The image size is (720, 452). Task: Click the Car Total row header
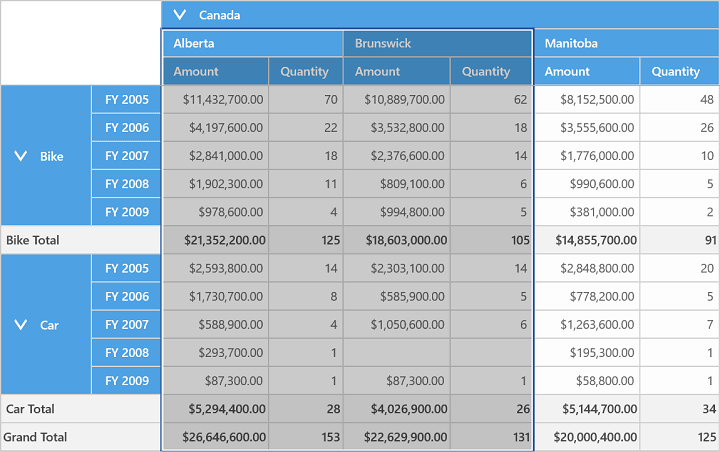81,409
